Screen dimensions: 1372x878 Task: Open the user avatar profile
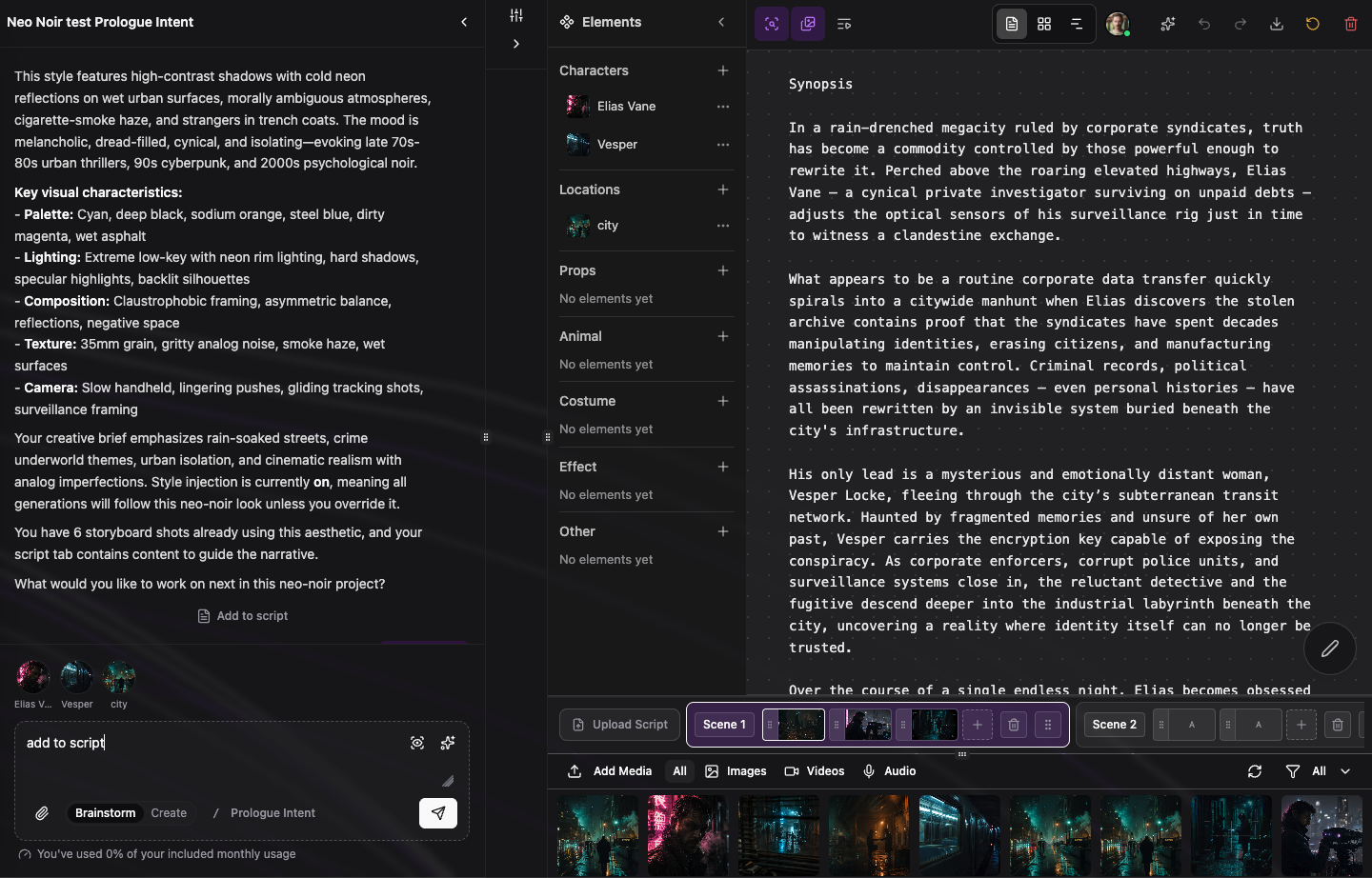1118,24
